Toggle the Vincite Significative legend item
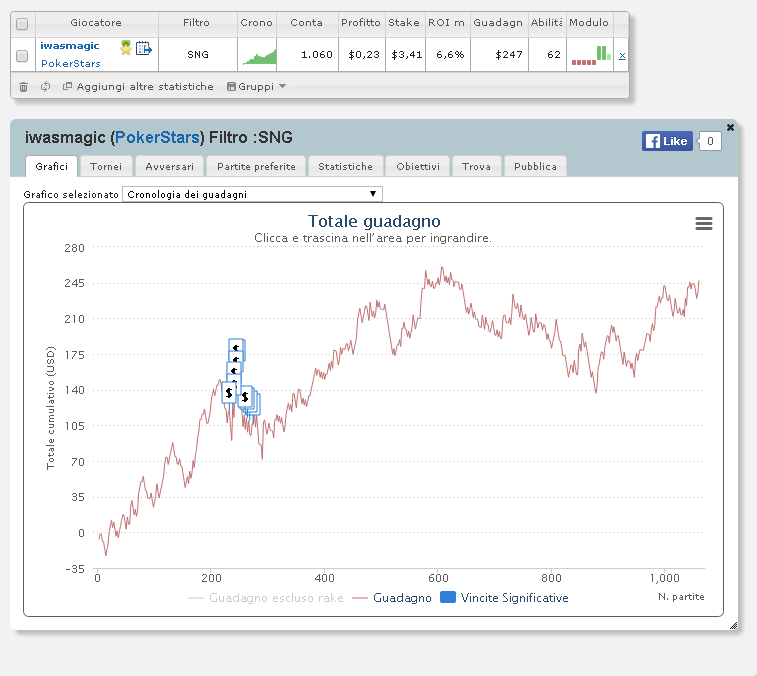This screenshot has height=676, width=757. pos(504,598)
